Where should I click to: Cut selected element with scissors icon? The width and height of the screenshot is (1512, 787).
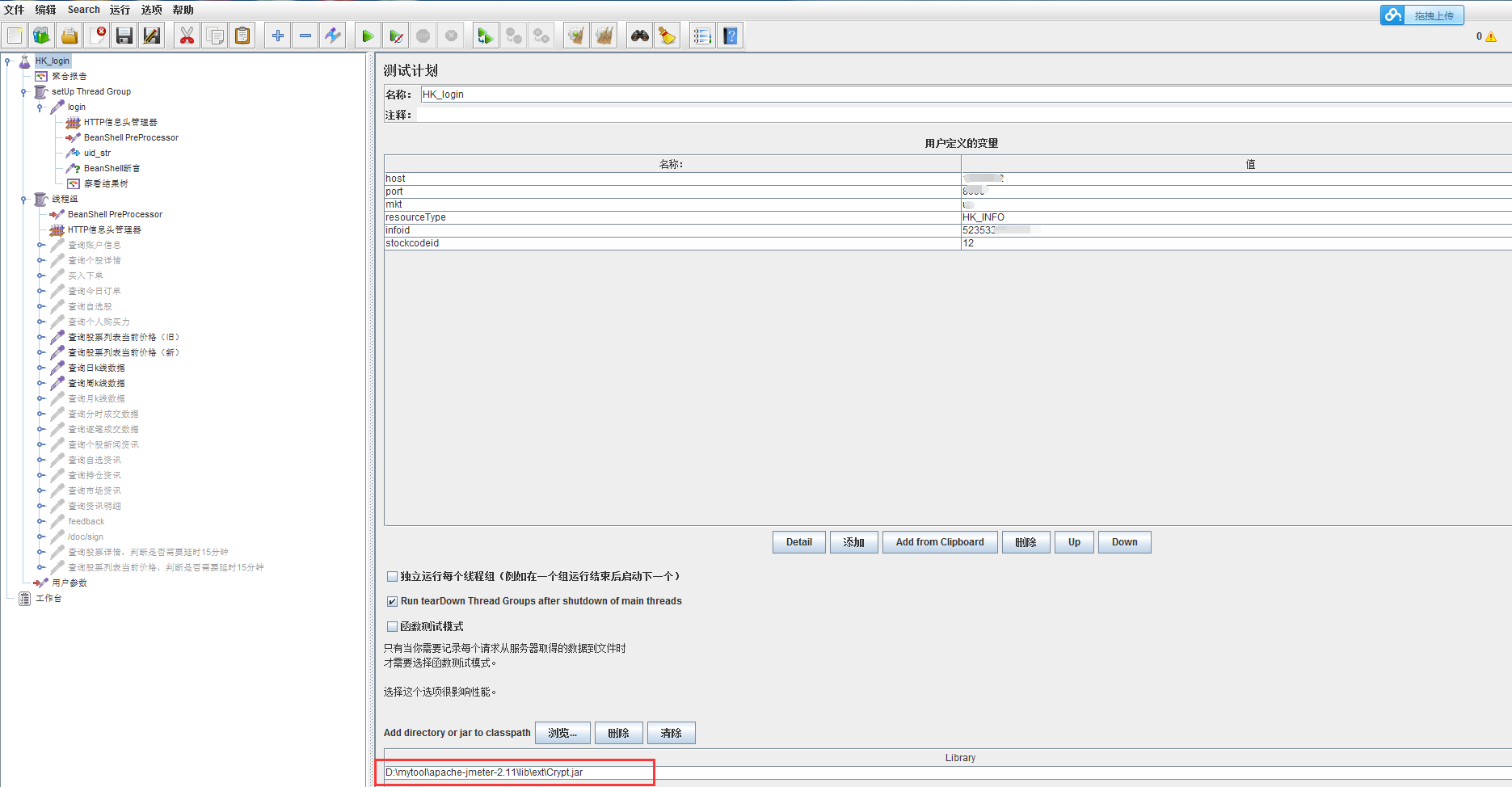coord(187,36)
